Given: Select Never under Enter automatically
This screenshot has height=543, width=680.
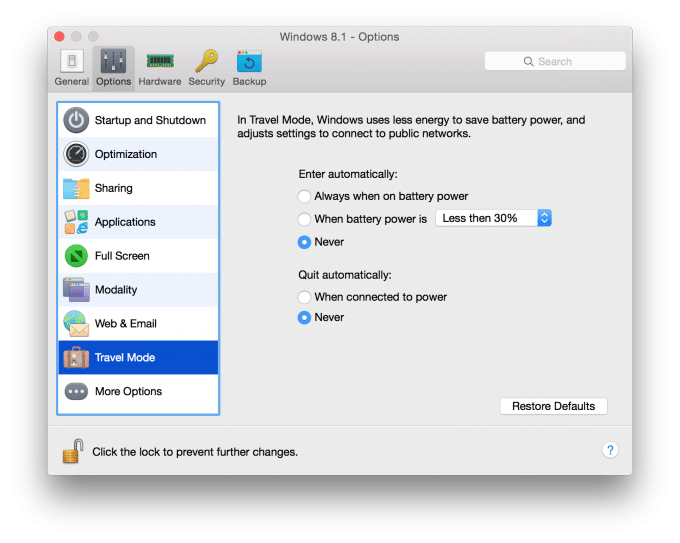Looking at the screenshot, I should coord(304,242).
